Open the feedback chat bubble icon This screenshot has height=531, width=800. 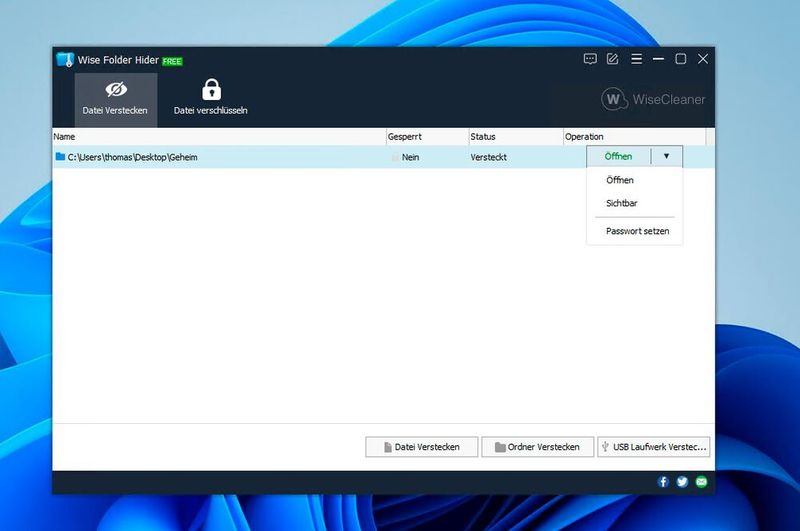(x=590, y=59)
